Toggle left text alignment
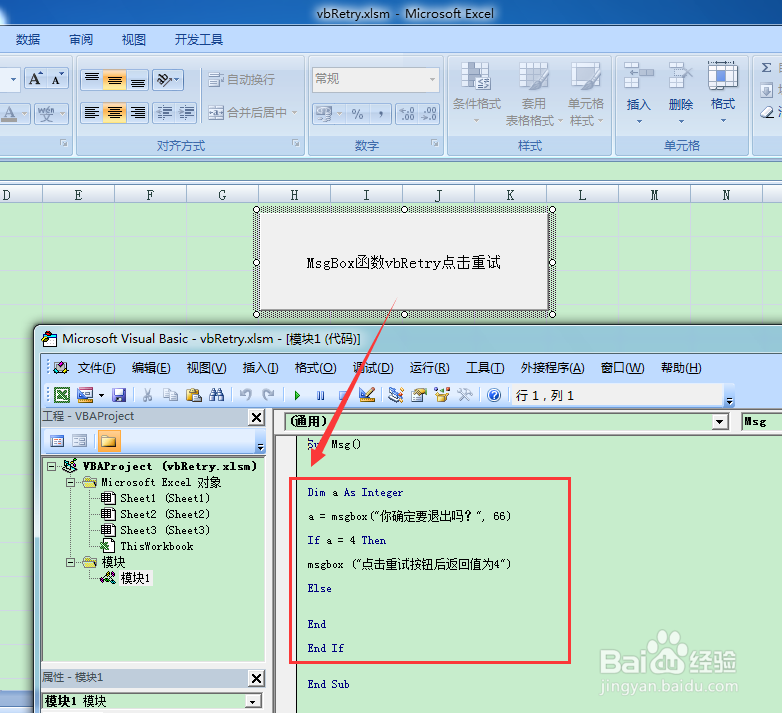 coord(92,113)
